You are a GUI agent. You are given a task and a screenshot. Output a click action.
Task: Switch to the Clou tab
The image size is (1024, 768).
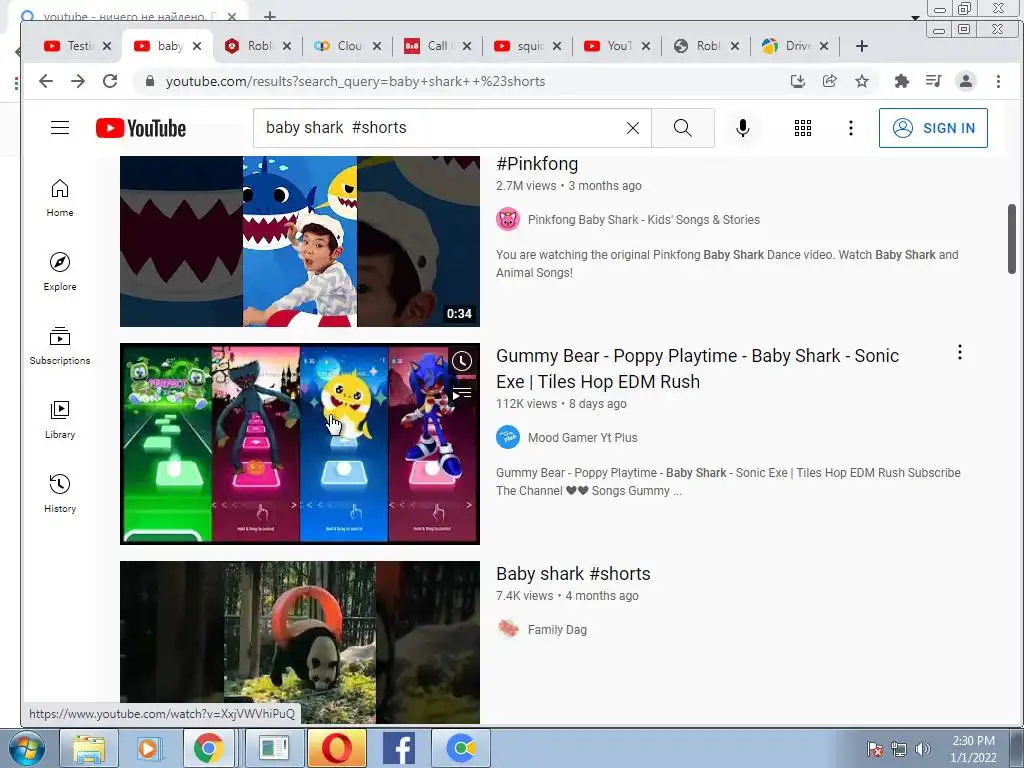pyautogui.click(x=340, y=46)
